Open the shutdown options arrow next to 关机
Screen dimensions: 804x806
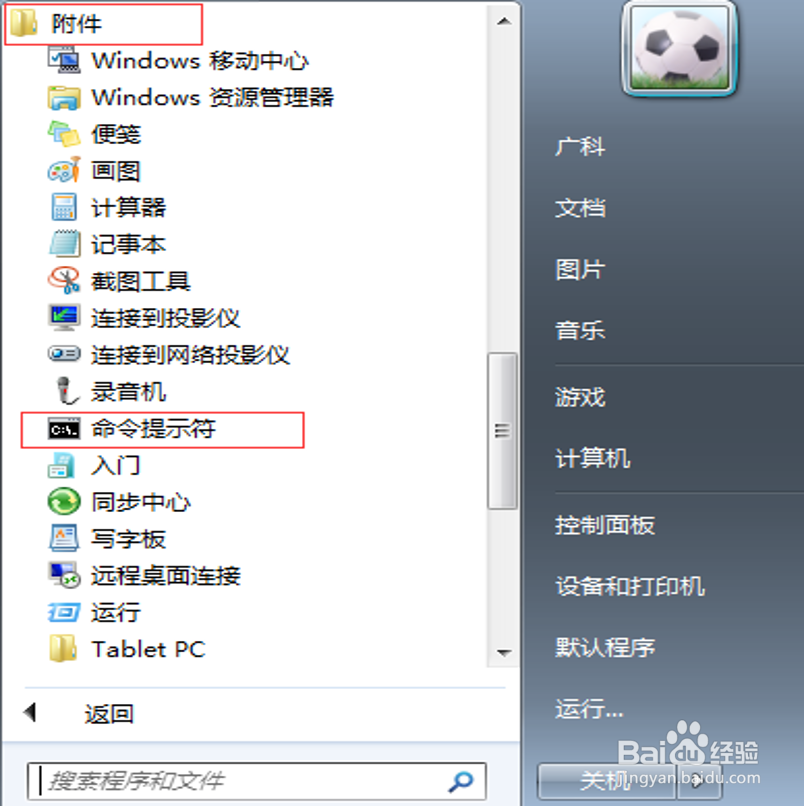pos(700,780)
